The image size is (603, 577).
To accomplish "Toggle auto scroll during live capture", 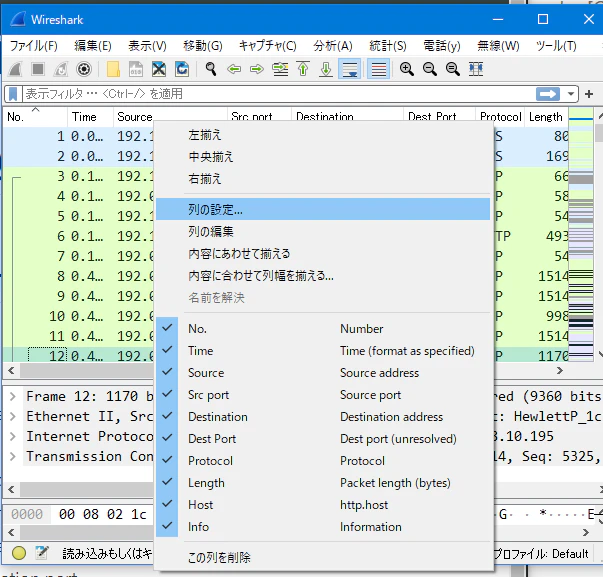I will (x=350, y=69).
